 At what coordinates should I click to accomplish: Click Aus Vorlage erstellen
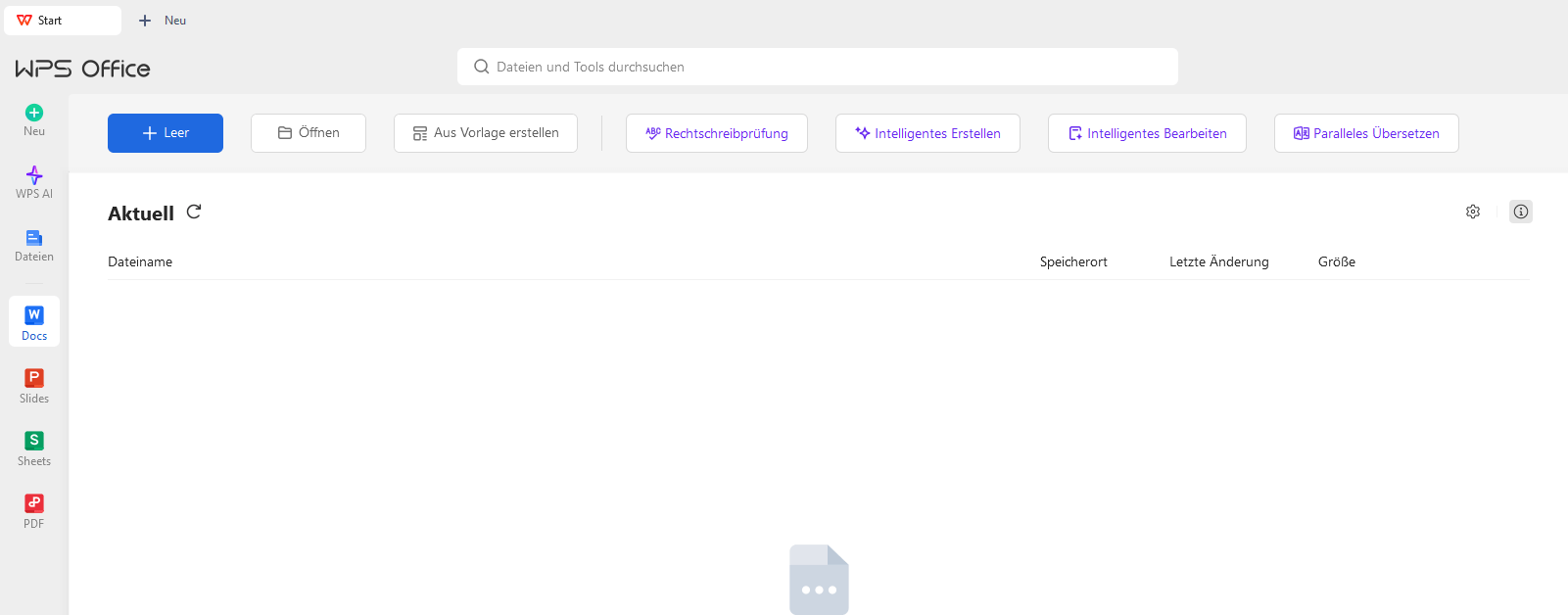(x=486, y=133)
